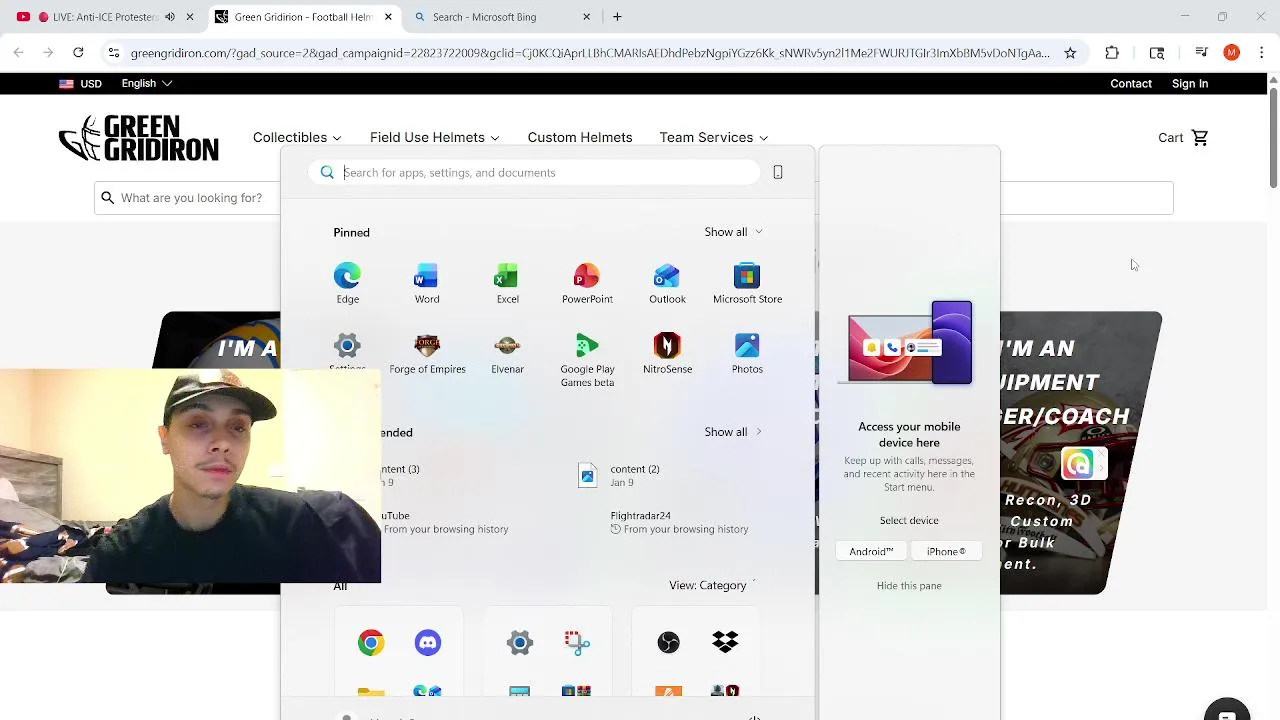Click Sign In link
Screen dimensions: 1280x720
tap(1190, 84)
